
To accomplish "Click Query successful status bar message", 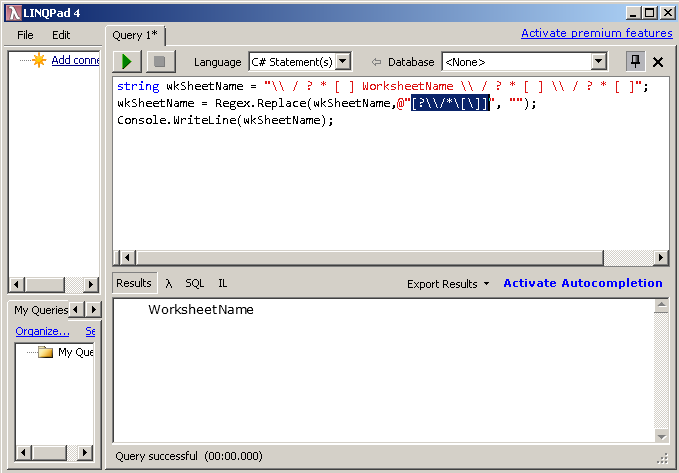I will (x=189, y=456).
